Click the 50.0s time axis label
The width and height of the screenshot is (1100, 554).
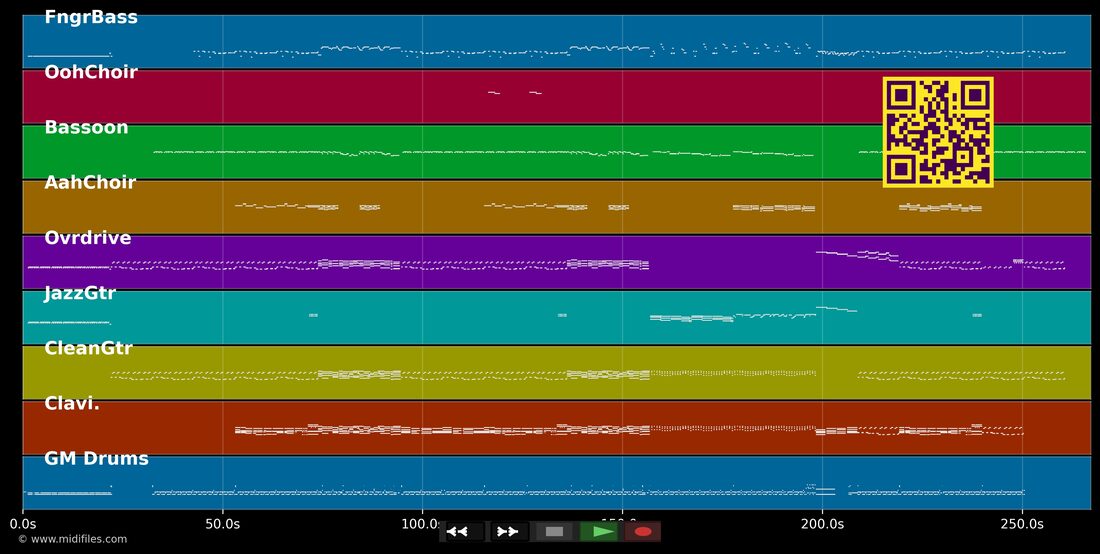point(223,524)
